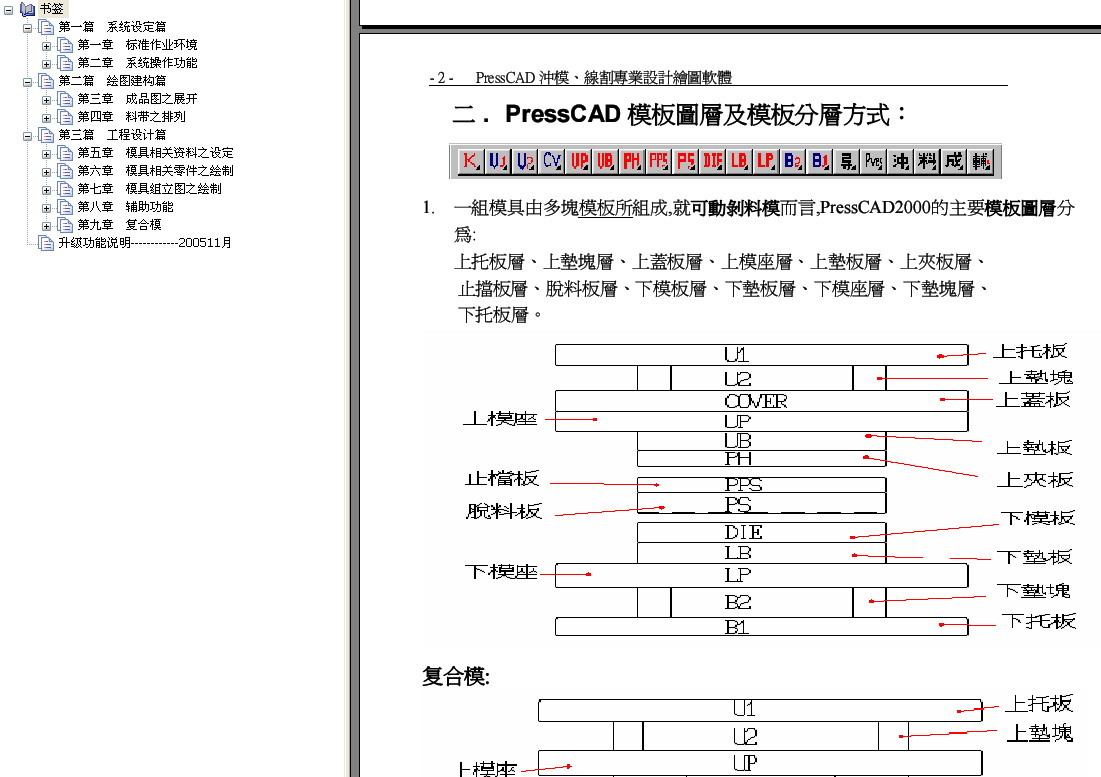The image size is (1101, 777).
Task: Collapse the 第三篇 工程设计篇 section
Action: tap(27, 135)
